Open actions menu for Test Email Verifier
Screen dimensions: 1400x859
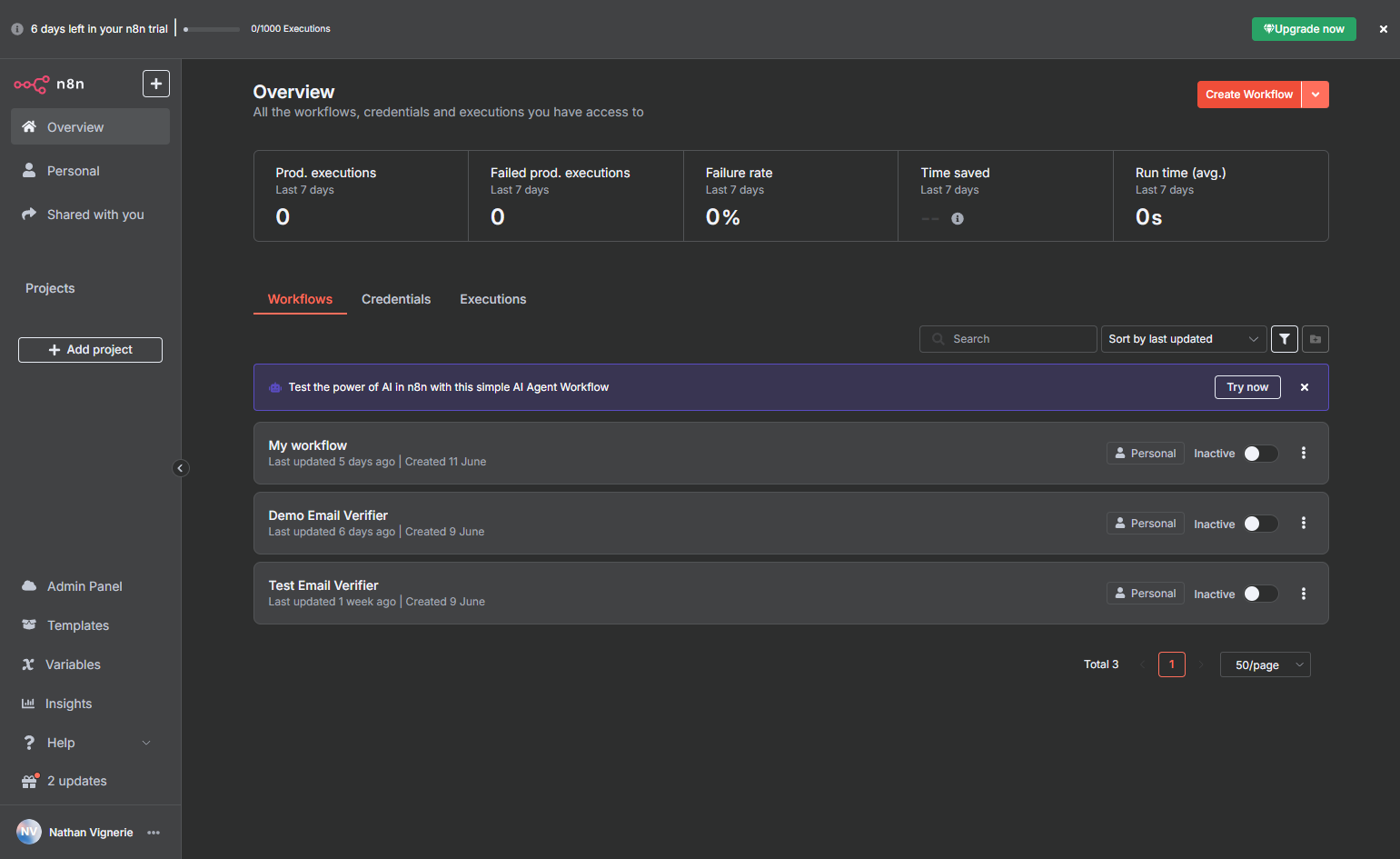1304,594
